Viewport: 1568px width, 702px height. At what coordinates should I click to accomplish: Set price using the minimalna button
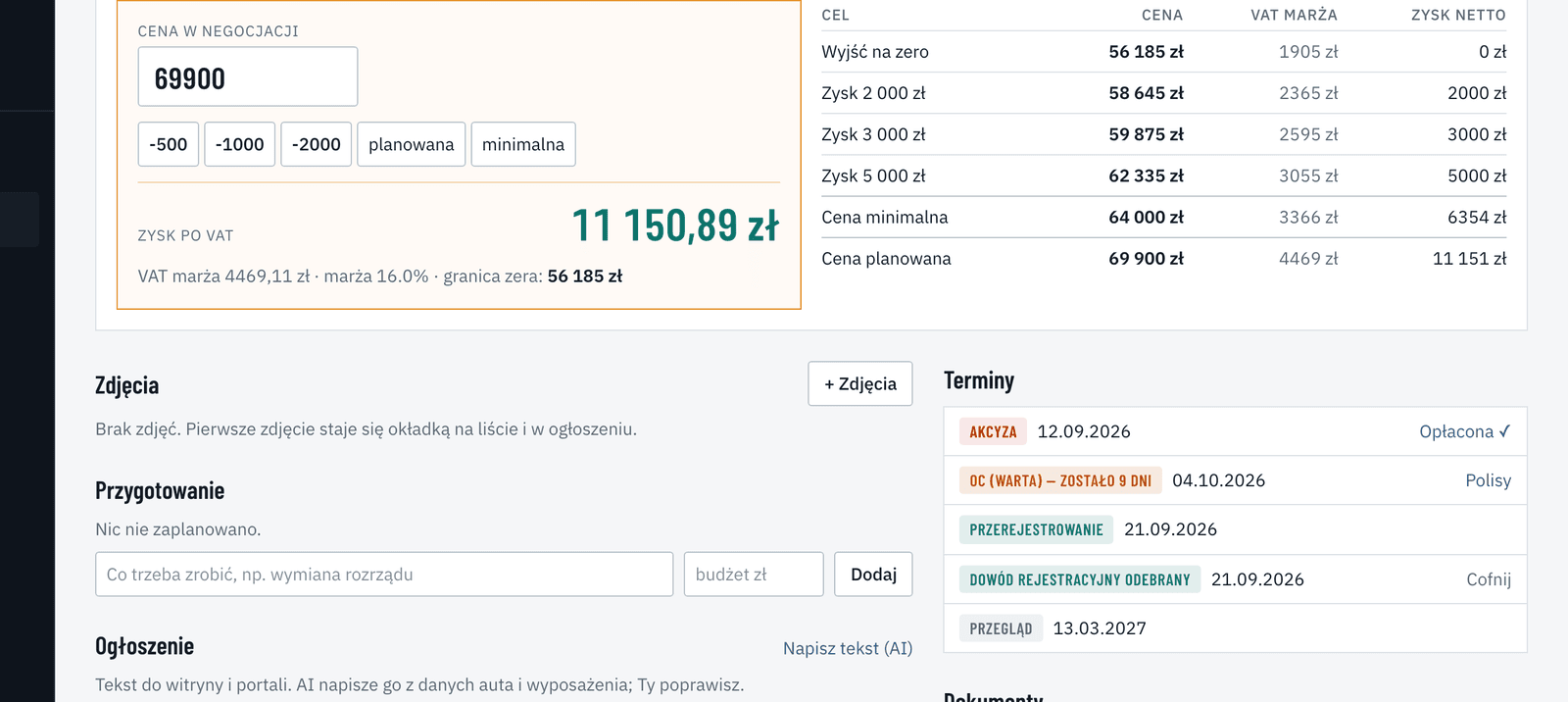(523, 144)
